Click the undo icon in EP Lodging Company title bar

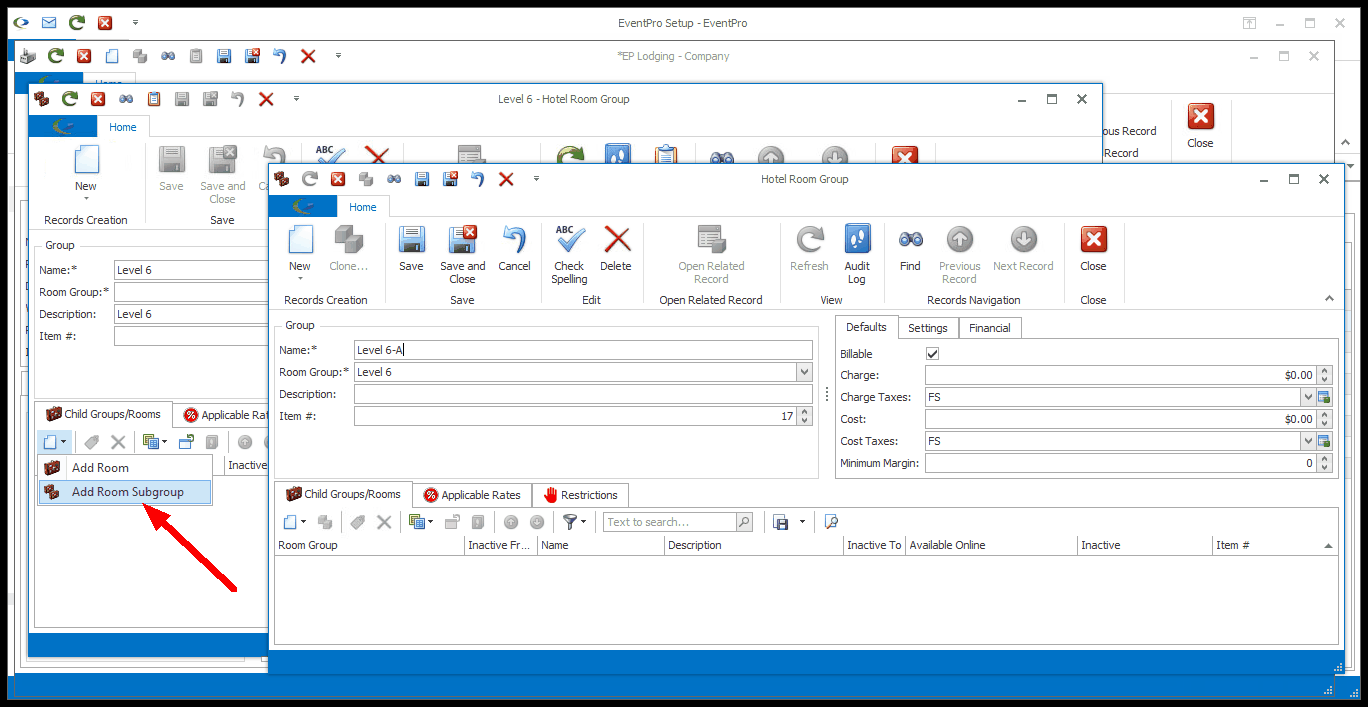pyautogui.click(x=280, y=56)
